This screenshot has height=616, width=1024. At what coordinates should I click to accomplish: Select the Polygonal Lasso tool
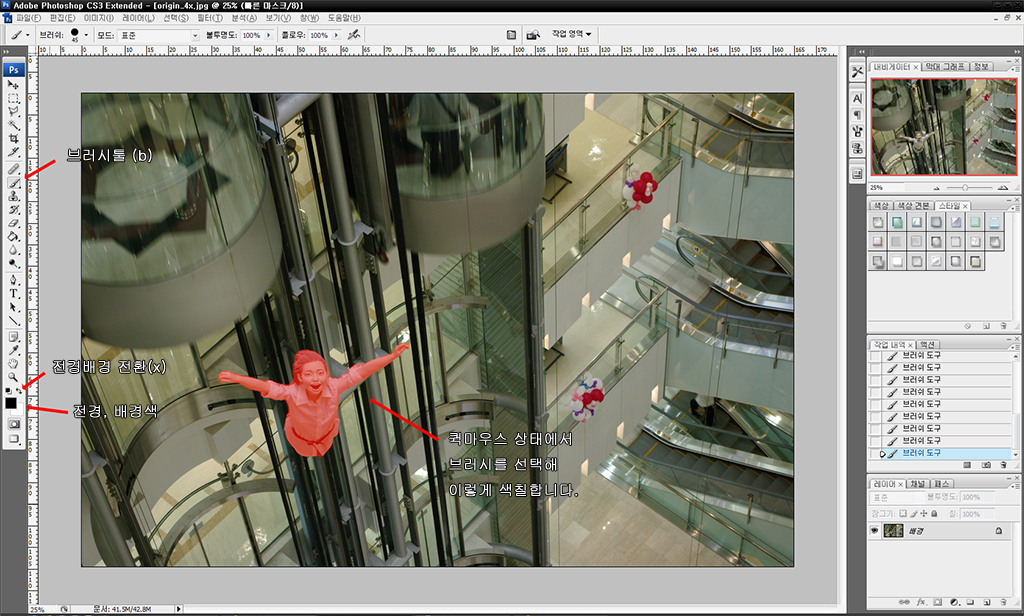pos(13,112)
